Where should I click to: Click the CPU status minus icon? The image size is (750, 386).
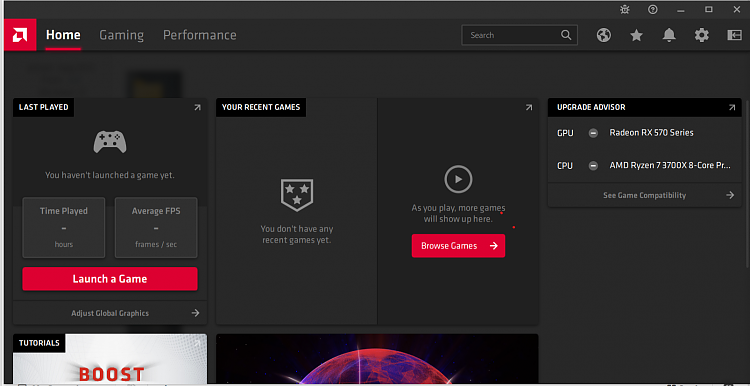click(x=593, y=166)
